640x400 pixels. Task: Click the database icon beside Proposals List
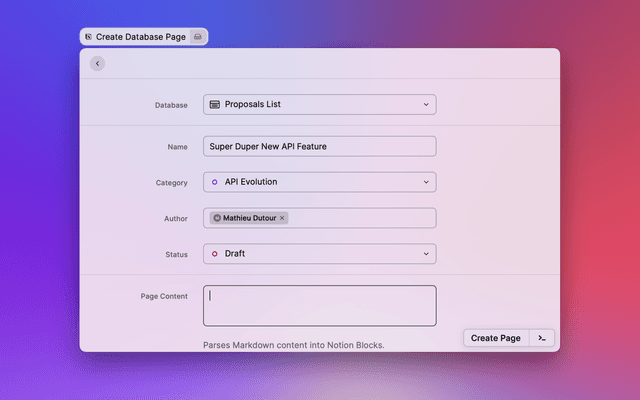(215, 104)
